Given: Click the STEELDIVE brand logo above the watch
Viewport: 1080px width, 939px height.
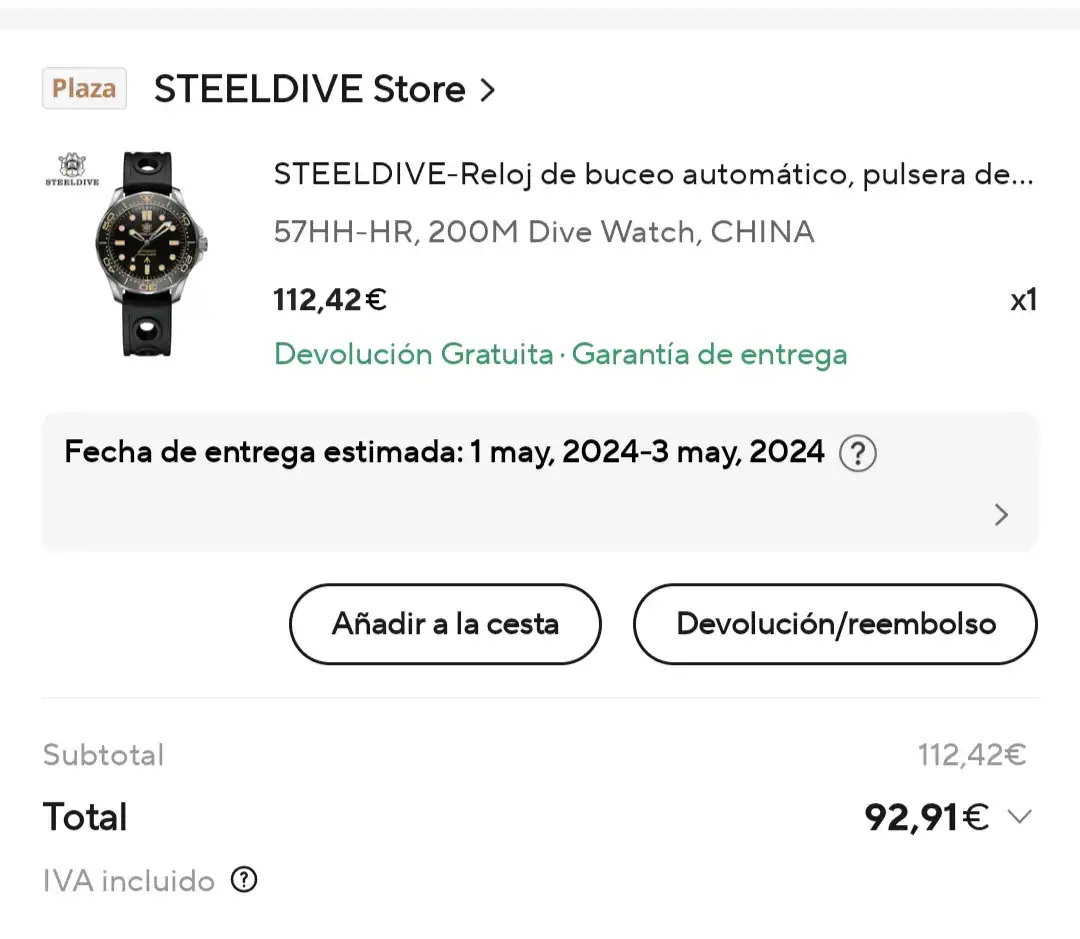Looking at the screenshot, I should point(73,171).
